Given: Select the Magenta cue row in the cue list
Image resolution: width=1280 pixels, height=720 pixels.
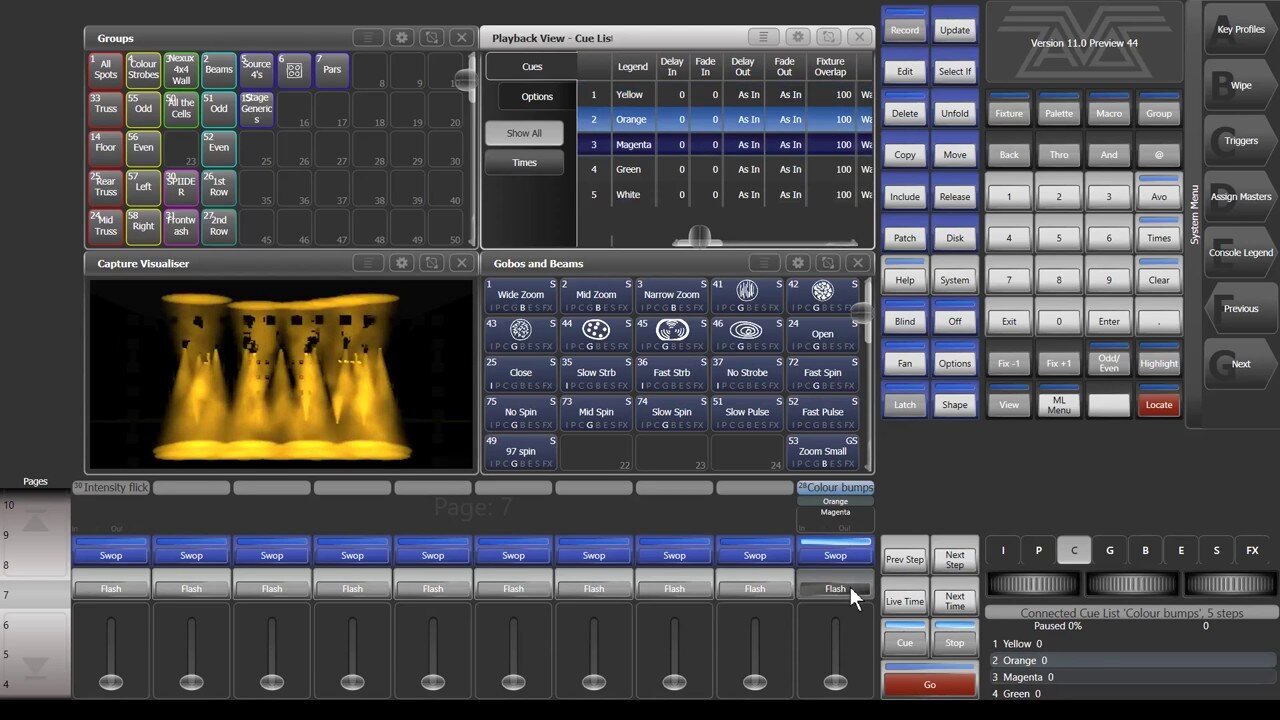Looking at the screenshot, I should 633,145.
